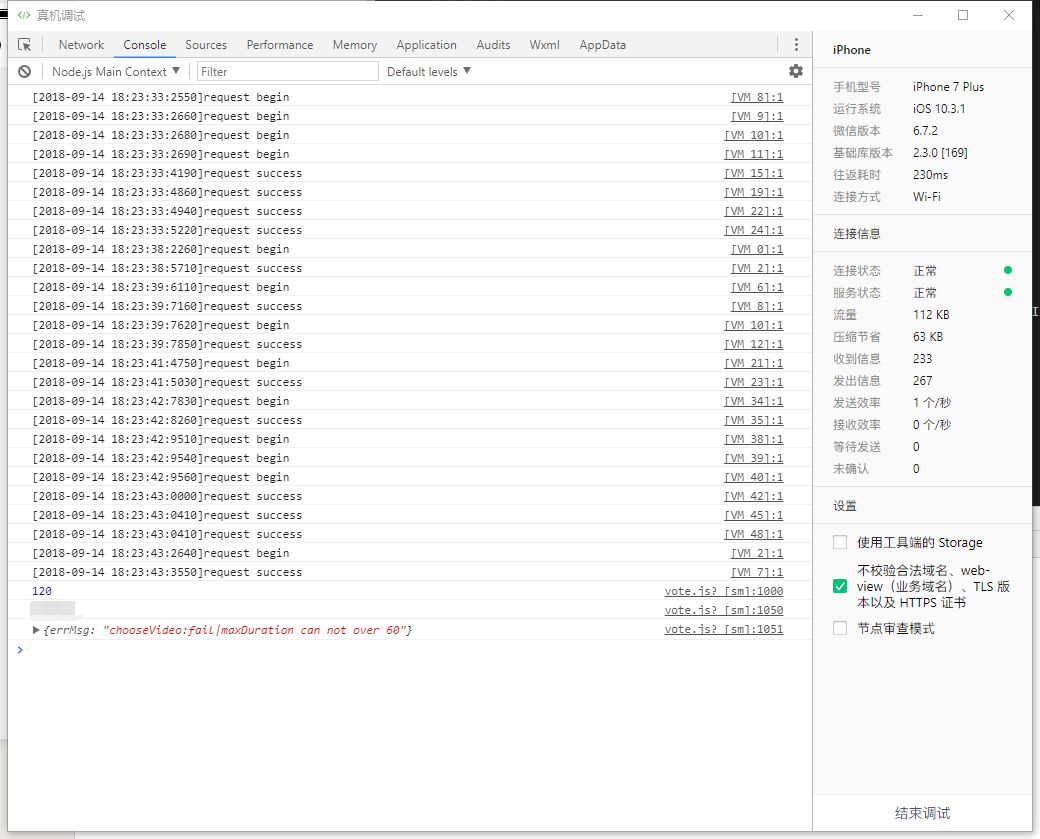The height and width of the screenshot is (839, 1040).
Task: Focus the console Filter field
Action: coord(288,72)
